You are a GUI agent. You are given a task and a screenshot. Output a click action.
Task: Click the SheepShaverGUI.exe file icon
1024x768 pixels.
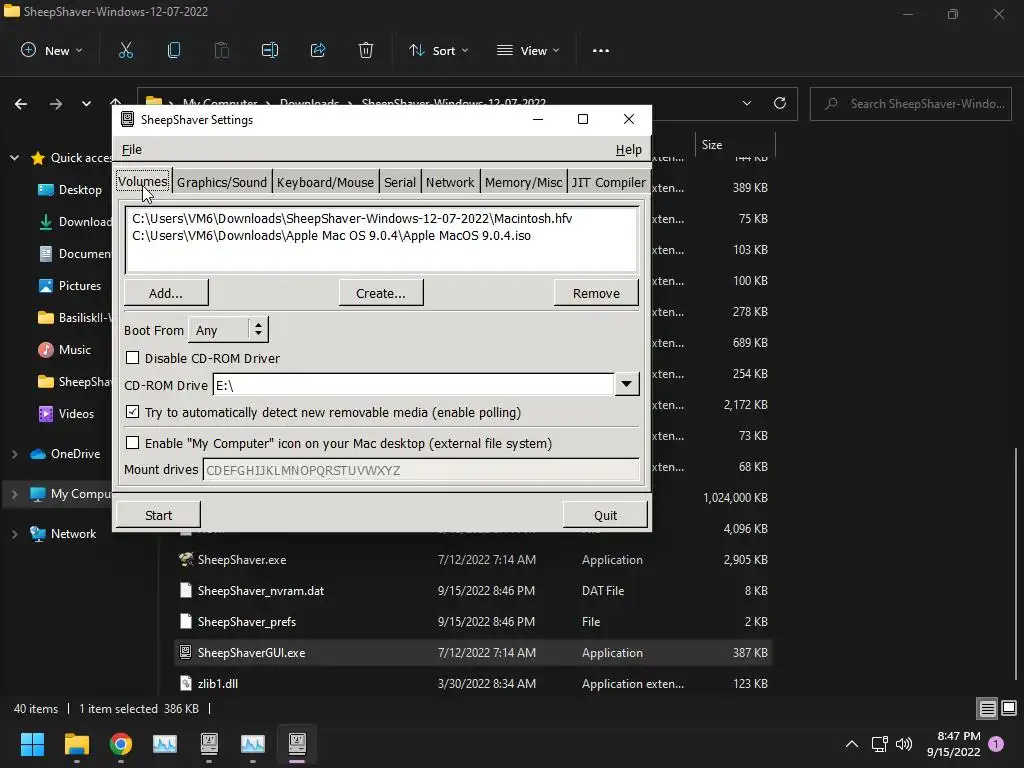[186, 652]
